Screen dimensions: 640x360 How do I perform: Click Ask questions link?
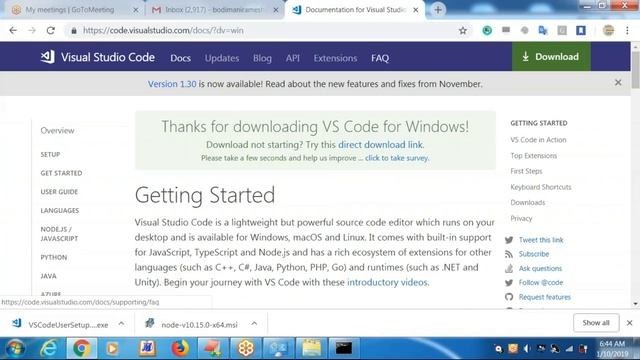click(540, 268)
